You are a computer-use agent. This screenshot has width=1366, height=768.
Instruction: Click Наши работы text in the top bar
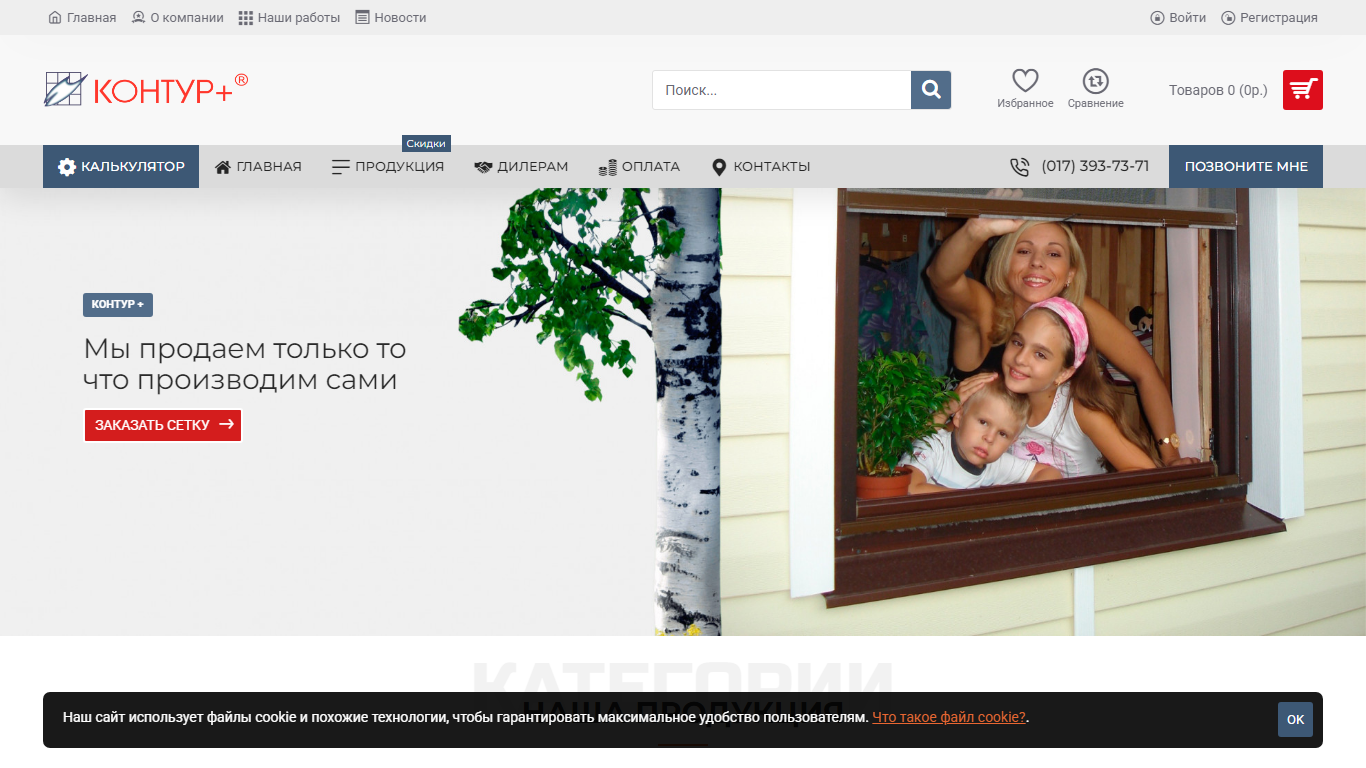[x=299, y=18]
